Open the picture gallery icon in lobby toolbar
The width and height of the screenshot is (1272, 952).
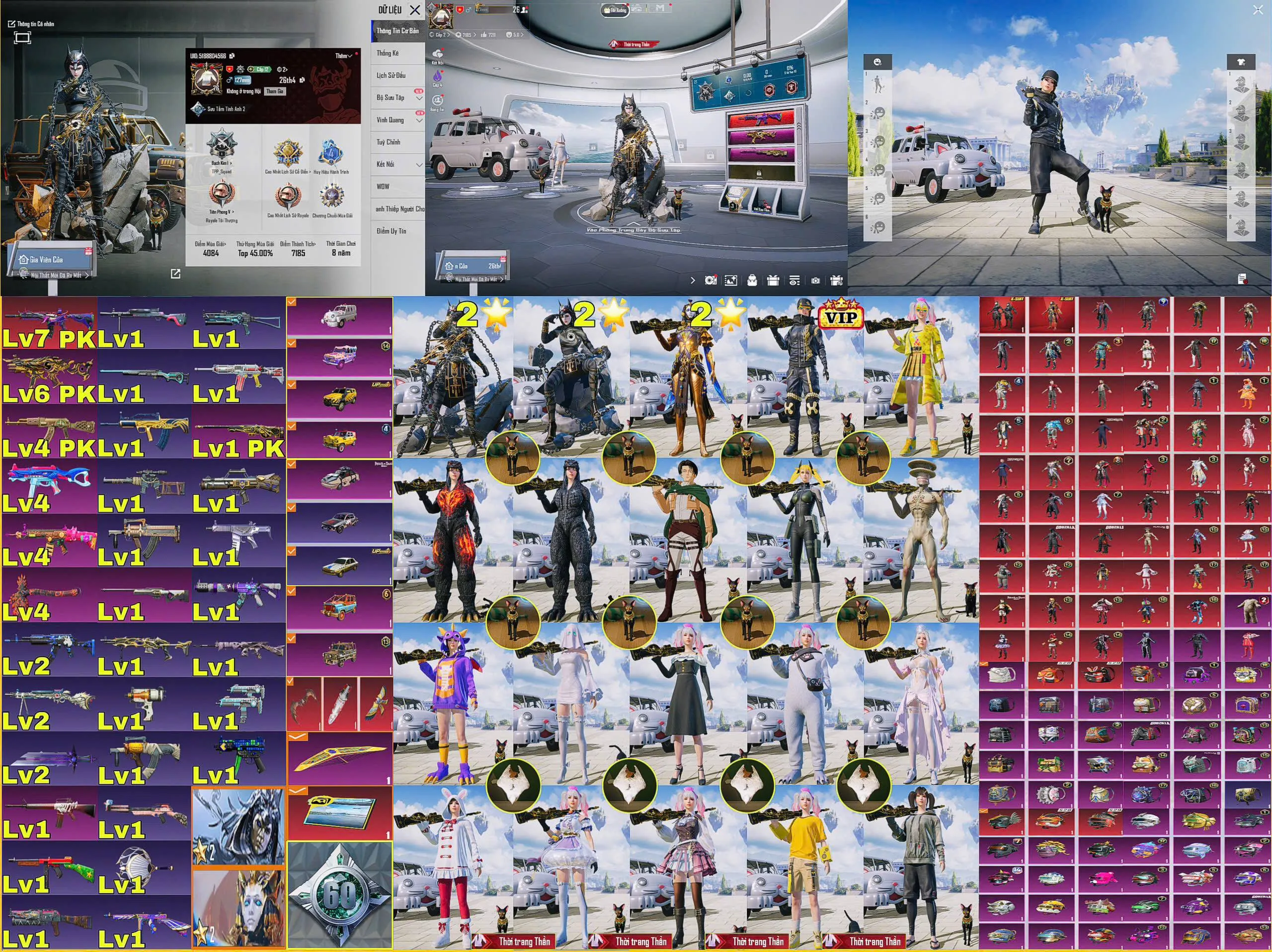click(731, 280)
